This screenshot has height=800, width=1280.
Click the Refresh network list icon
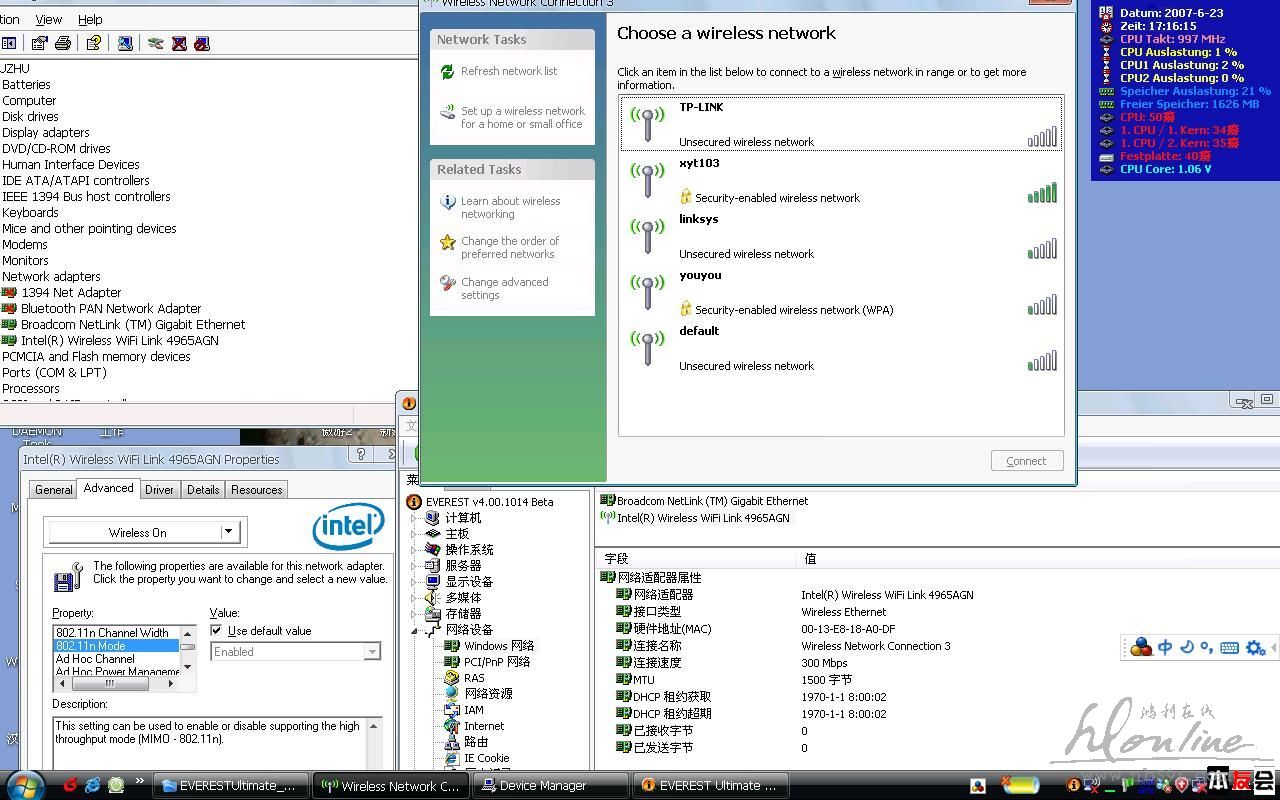(447, 72)
